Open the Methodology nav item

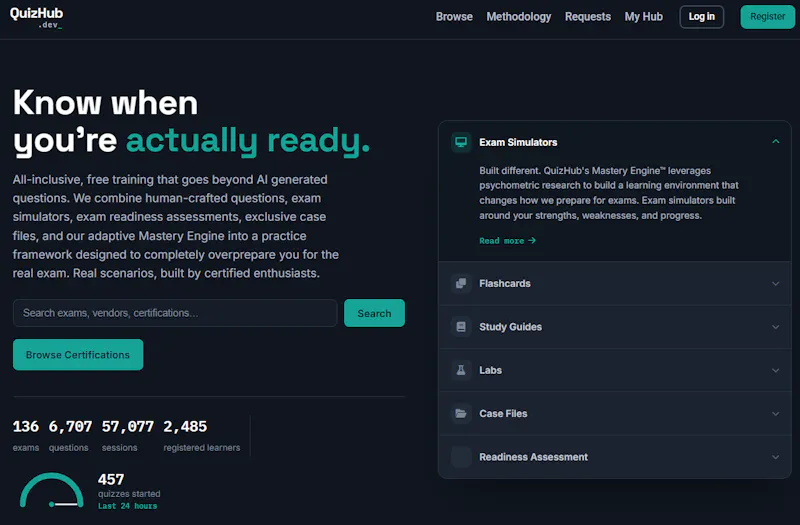pyautogui.click(x=519, y=17)
